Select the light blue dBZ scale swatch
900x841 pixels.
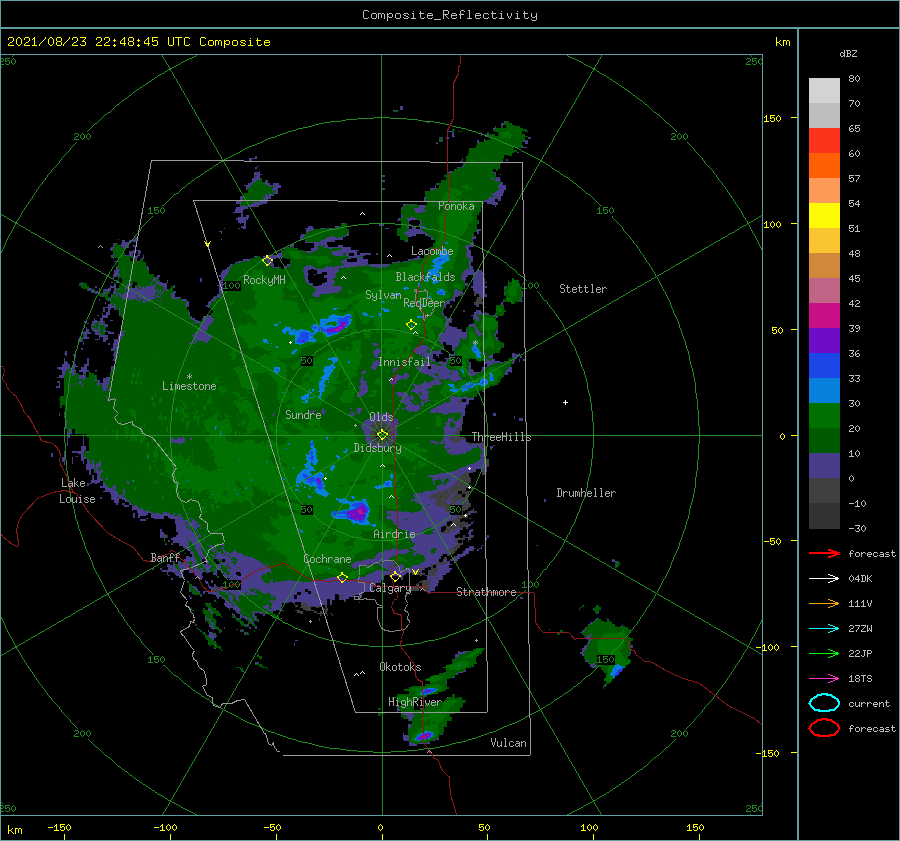tap(824, 390)
